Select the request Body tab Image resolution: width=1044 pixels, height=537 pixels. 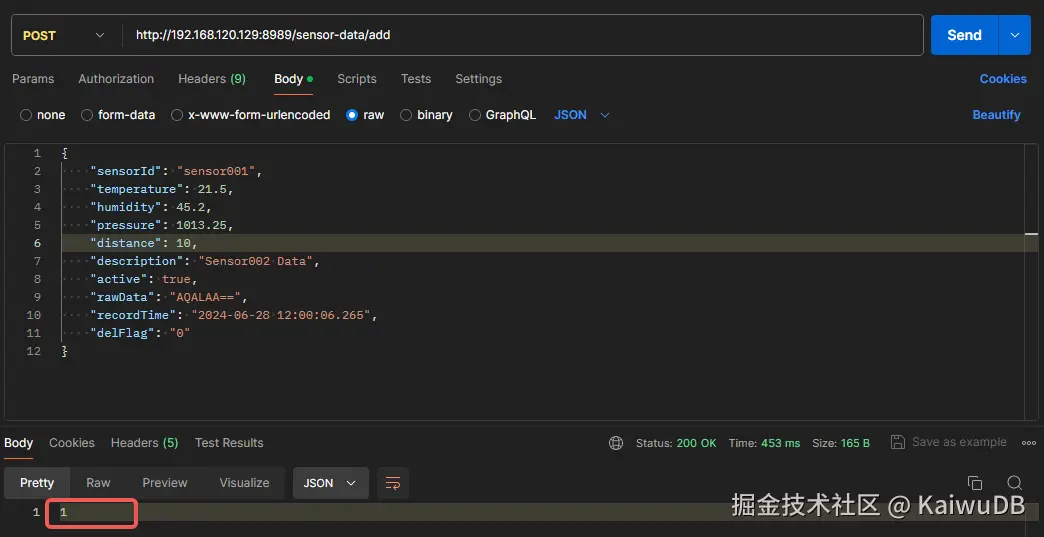click(x=294, y=79)
